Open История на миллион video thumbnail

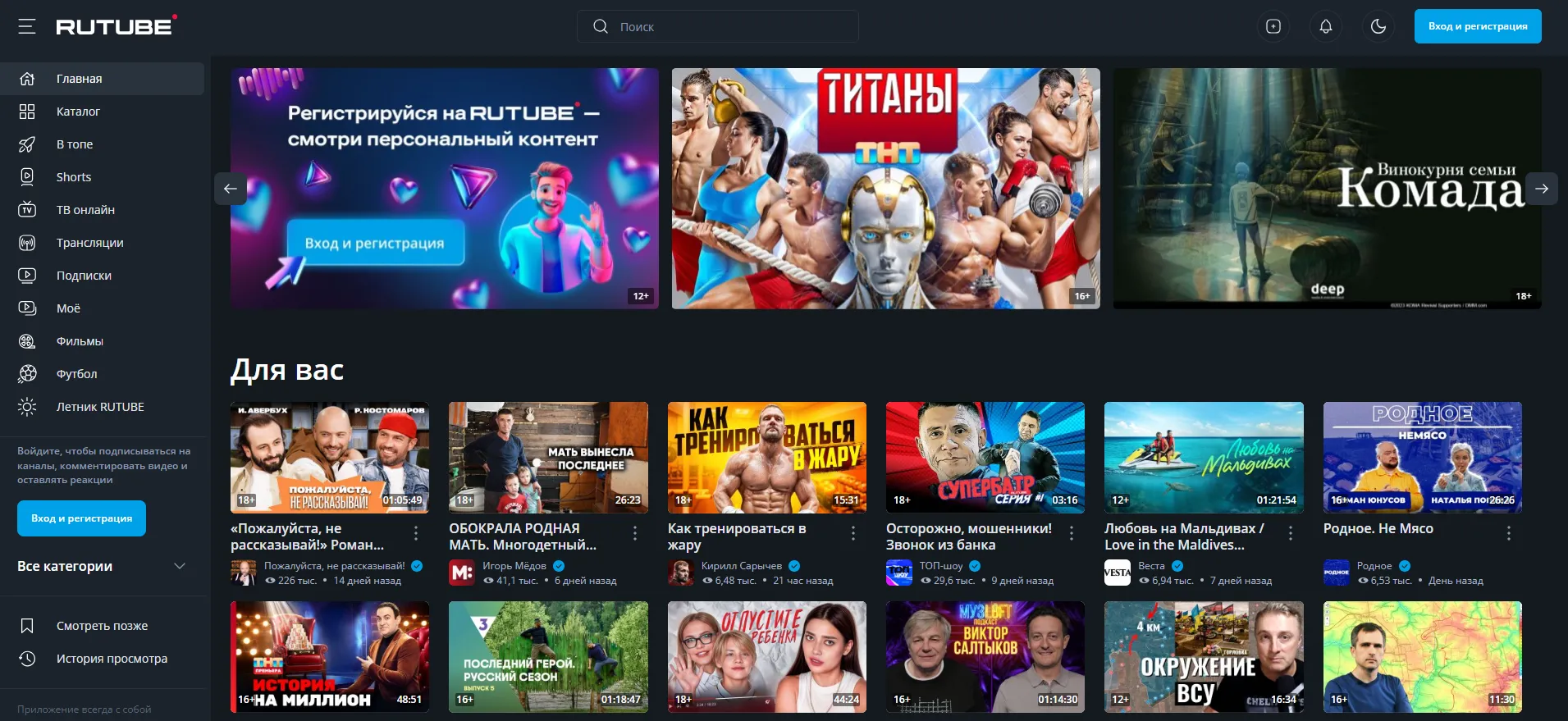pyautogui.click(x=330, y=657)
